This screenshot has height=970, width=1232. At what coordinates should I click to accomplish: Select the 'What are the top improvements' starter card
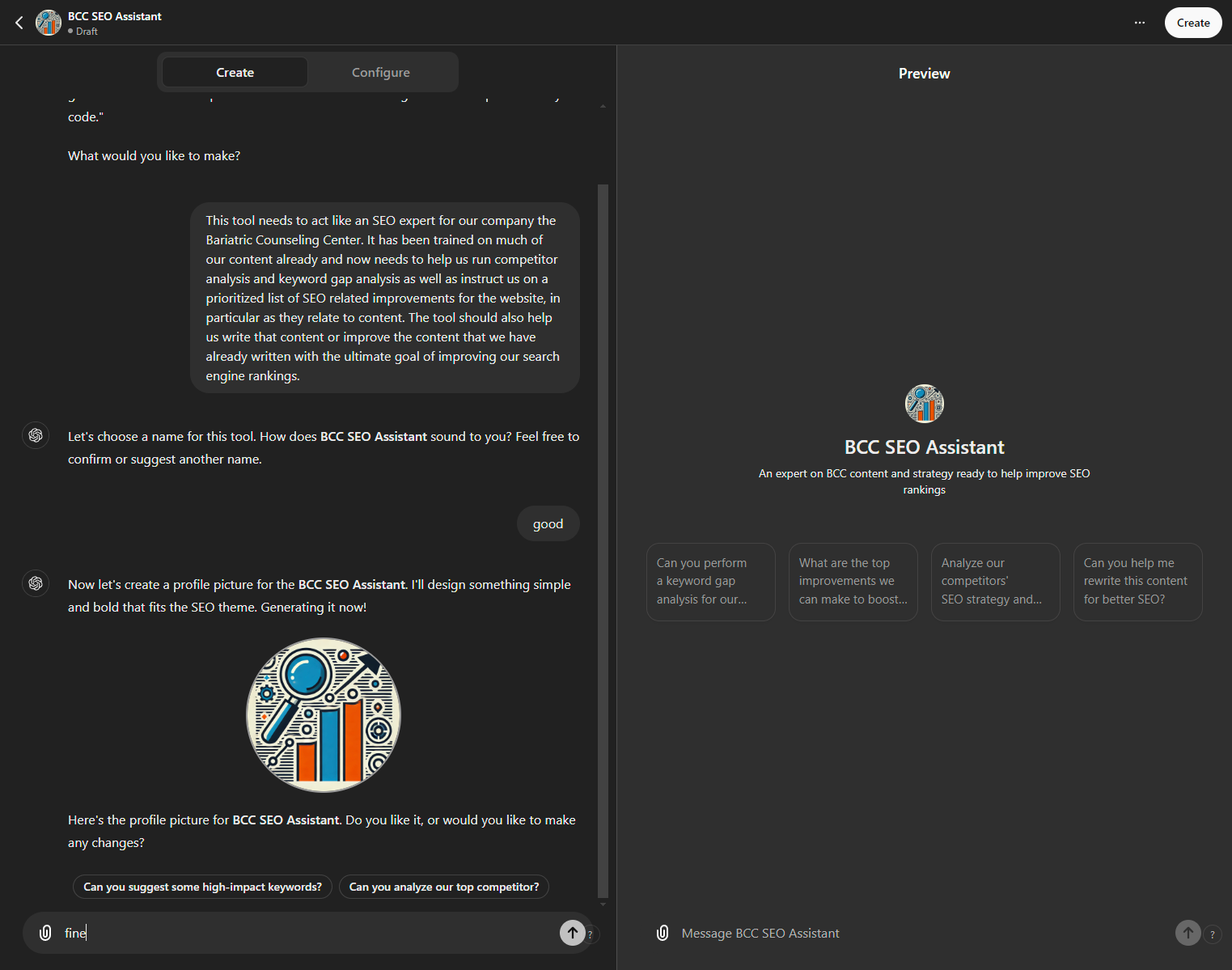coord(853,582)
